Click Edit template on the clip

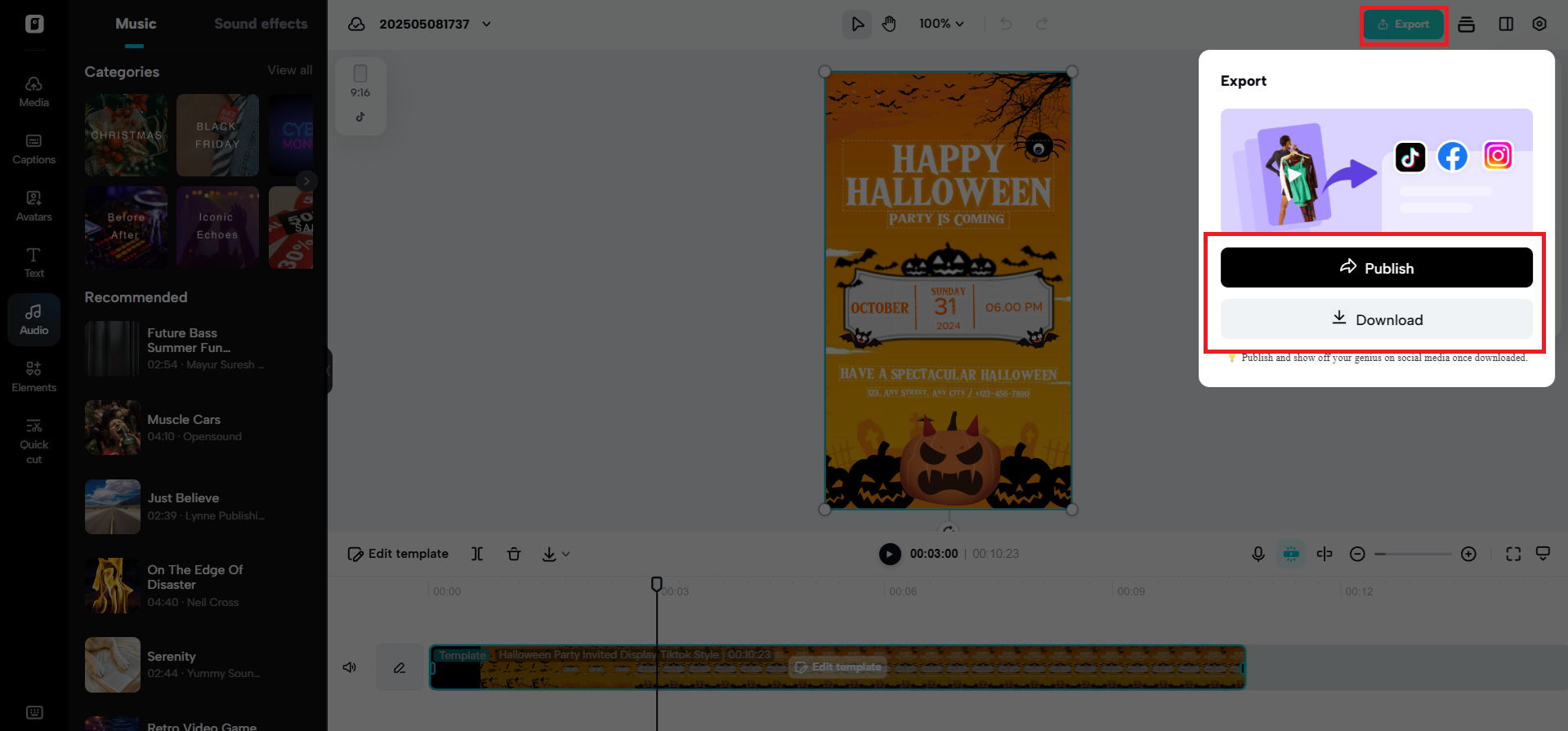[x=838, y=667]
